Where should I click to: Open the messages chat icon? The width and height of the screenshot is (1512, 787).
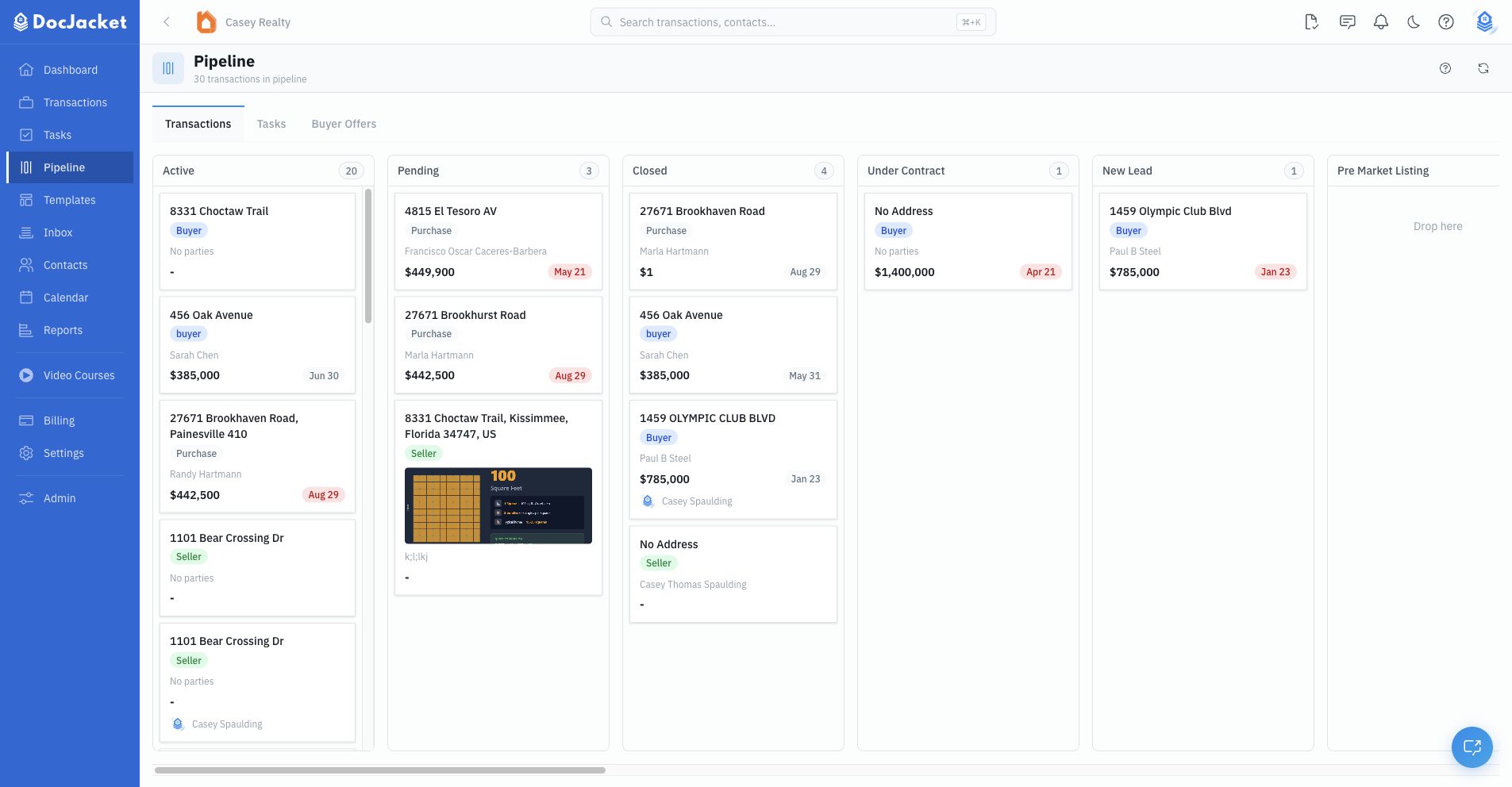point(1347,22)
